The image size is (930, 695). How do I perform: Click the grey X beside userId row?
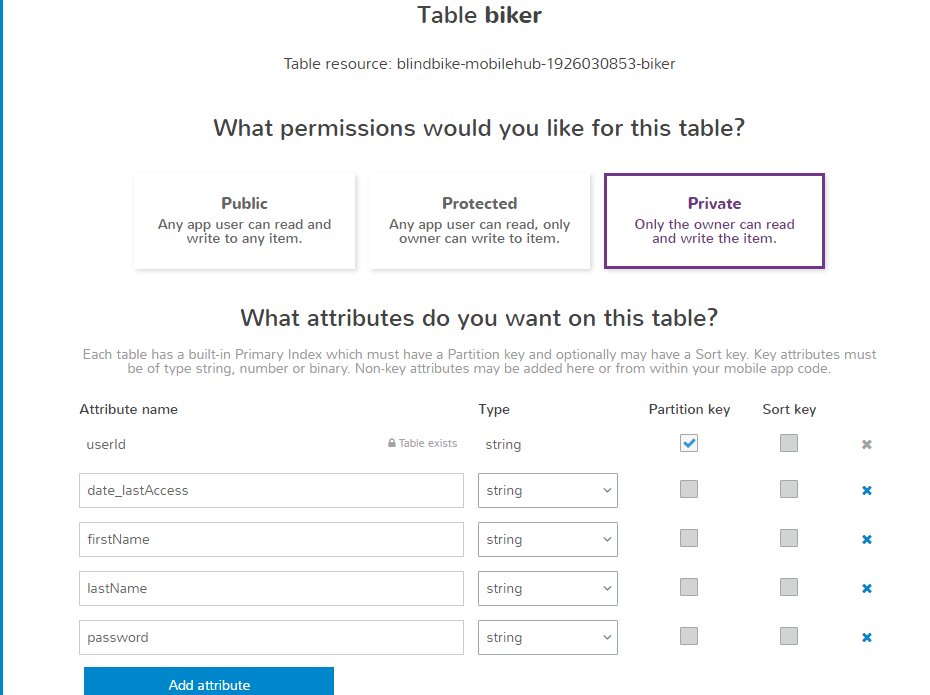(867, 444)
